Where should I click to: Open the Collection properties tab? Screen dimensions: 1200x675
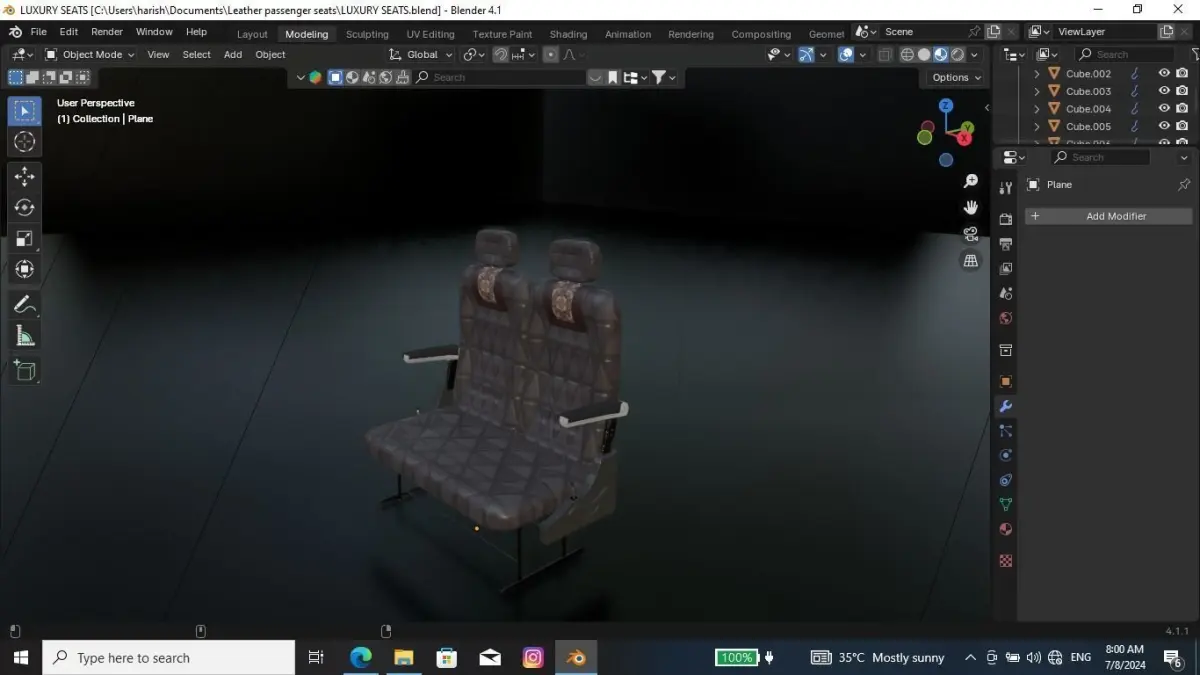click(1006, 350)
